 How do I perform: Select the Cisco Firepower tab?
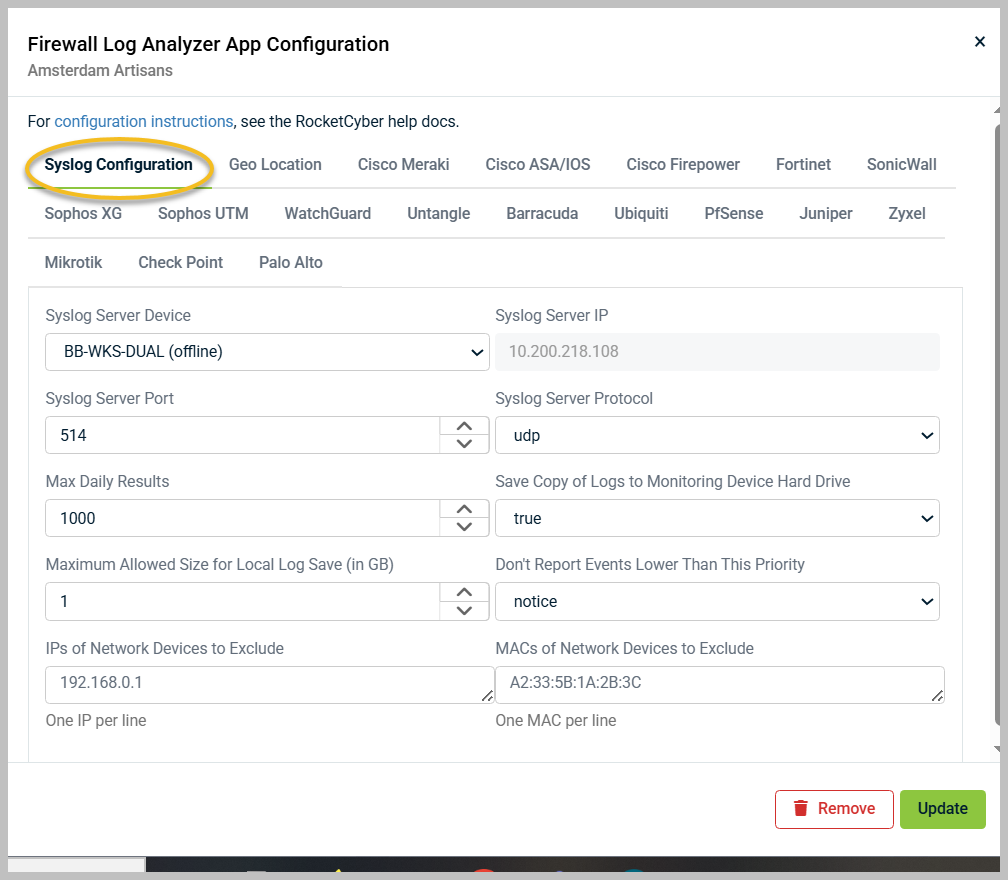click(682, 164)
